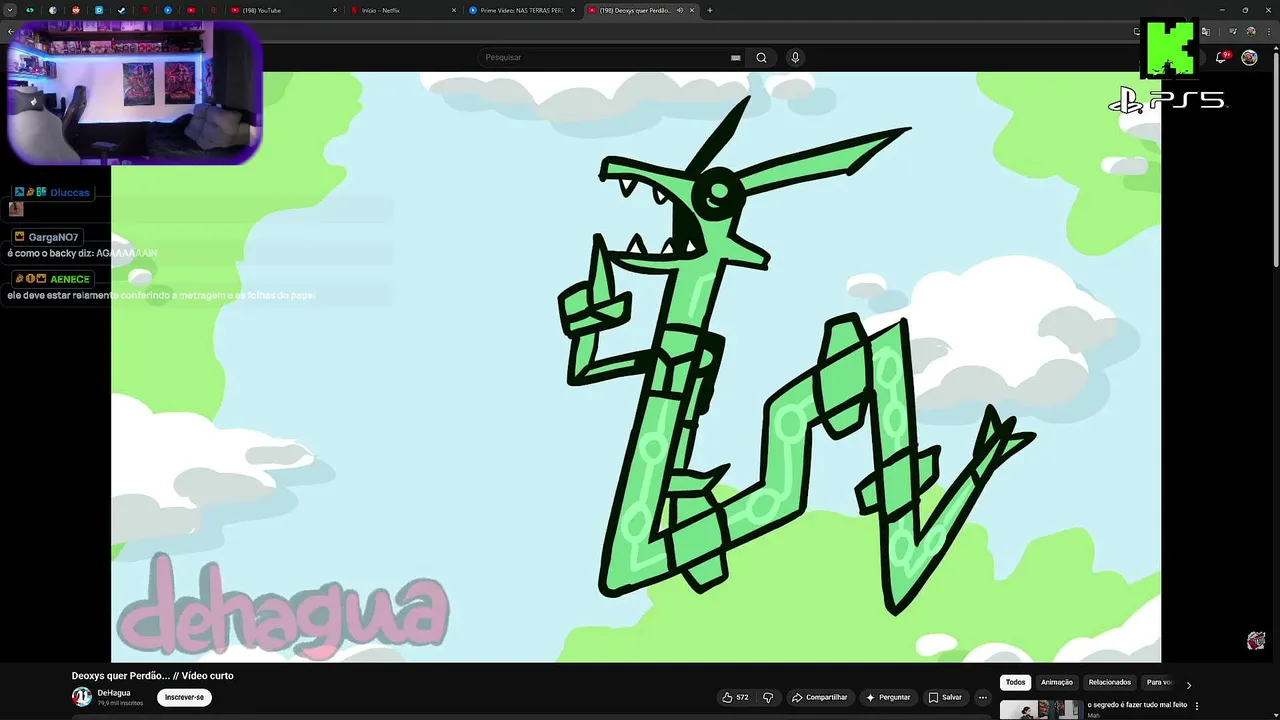Click the Dluccas chat username

[x=70, y=192]
